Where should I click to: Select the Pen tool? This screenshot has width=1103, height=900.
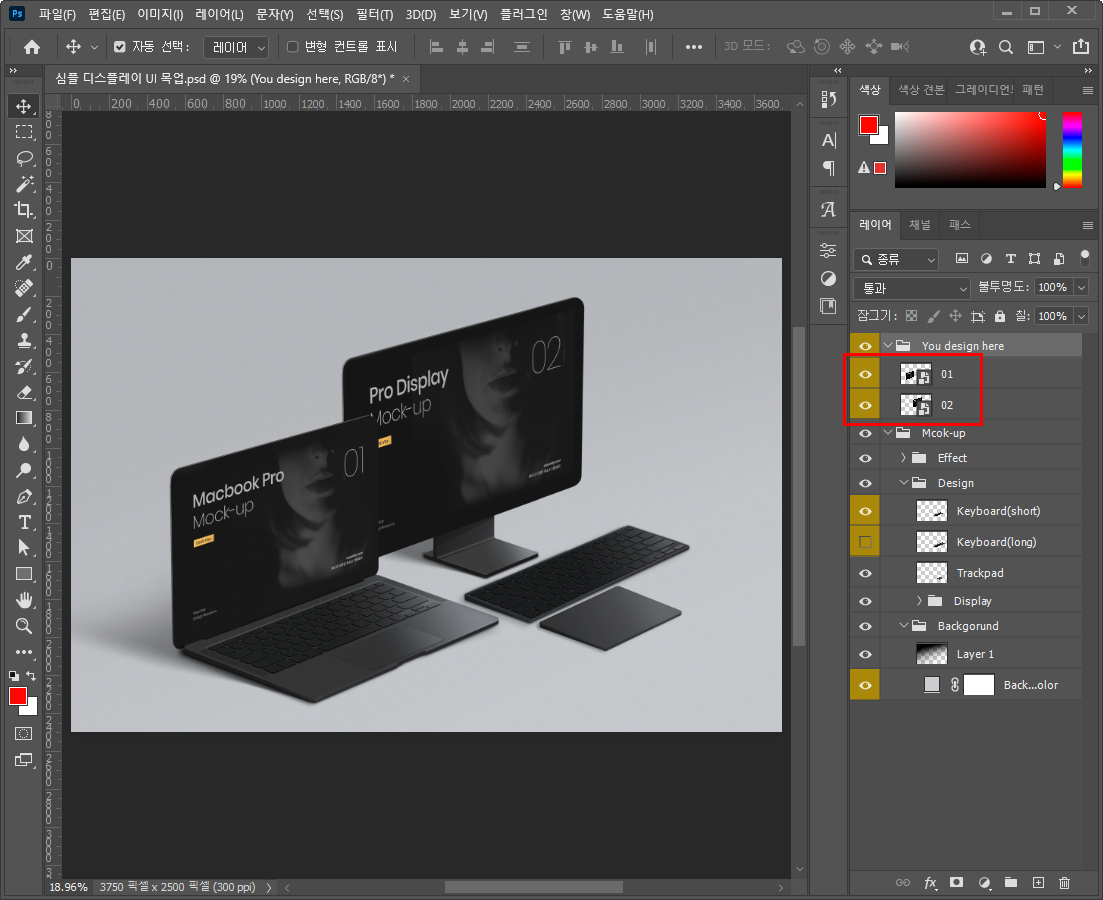pyautogui.click(x=24, y=497)
